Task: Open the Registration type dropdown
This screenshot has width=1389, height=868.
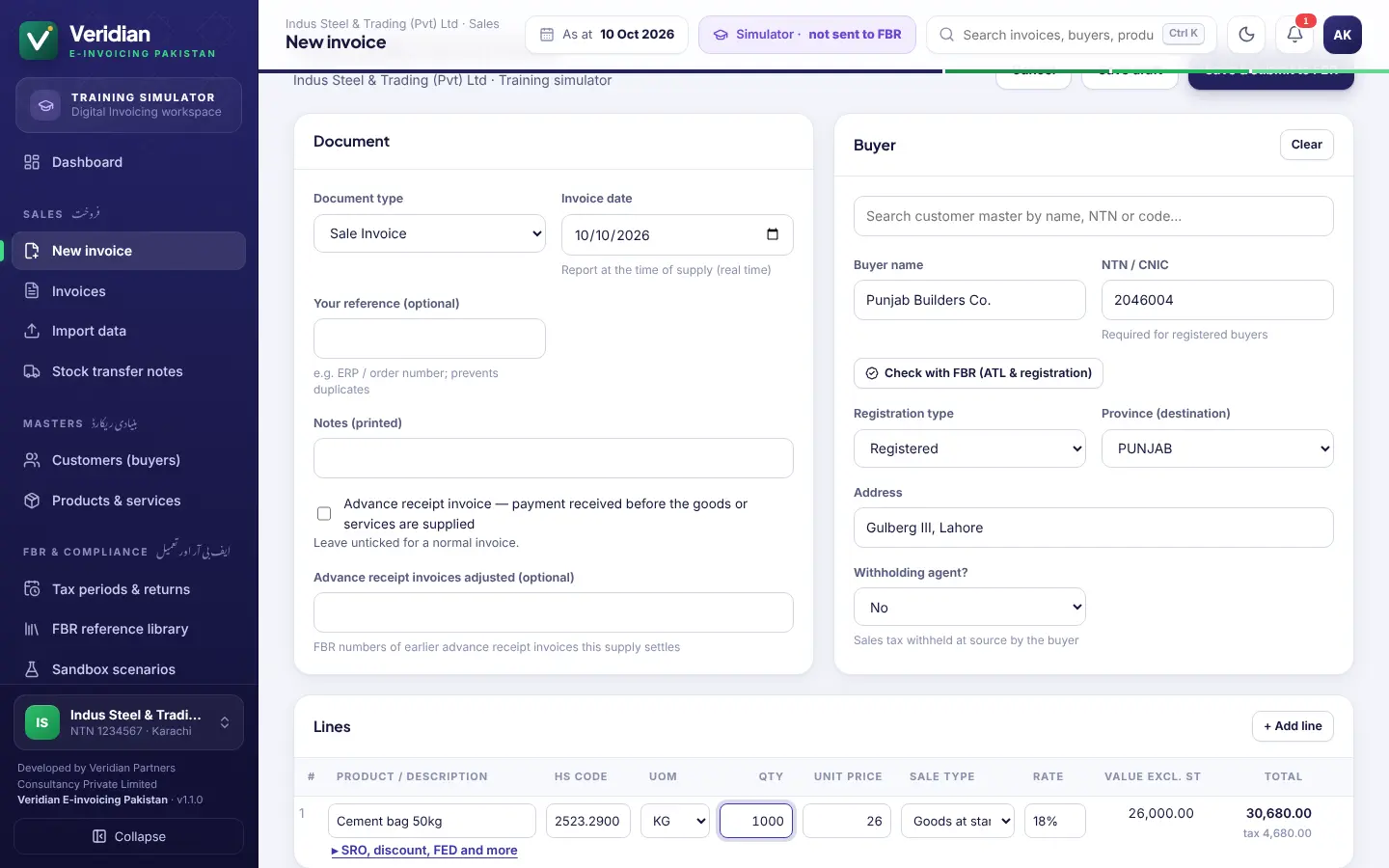Action: pyautogui.click(x=969, y=448)
